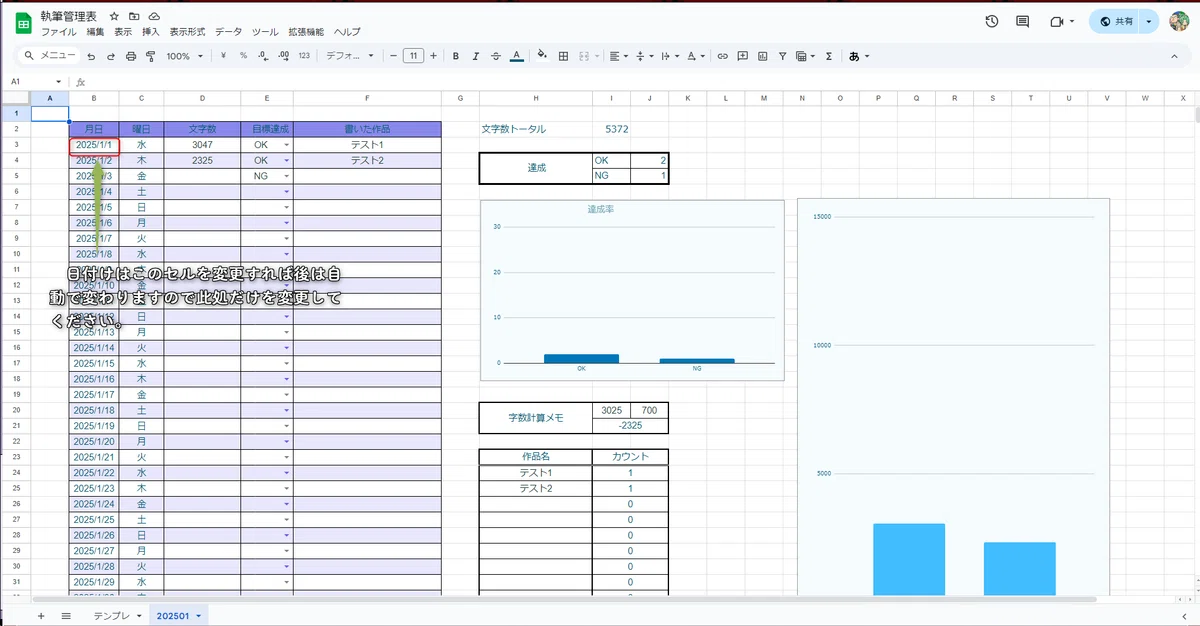This screenshot has width=1200, height=626.
Task: Insert a link
Action: point(722,56)
